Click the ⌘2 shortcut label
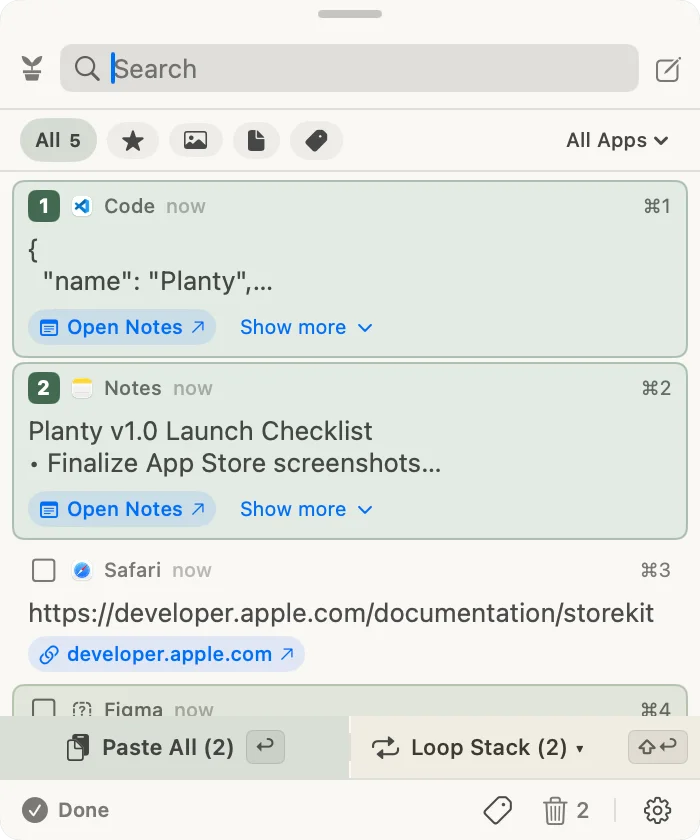This screenshot has height=840, width=700. tap(657, 388)
